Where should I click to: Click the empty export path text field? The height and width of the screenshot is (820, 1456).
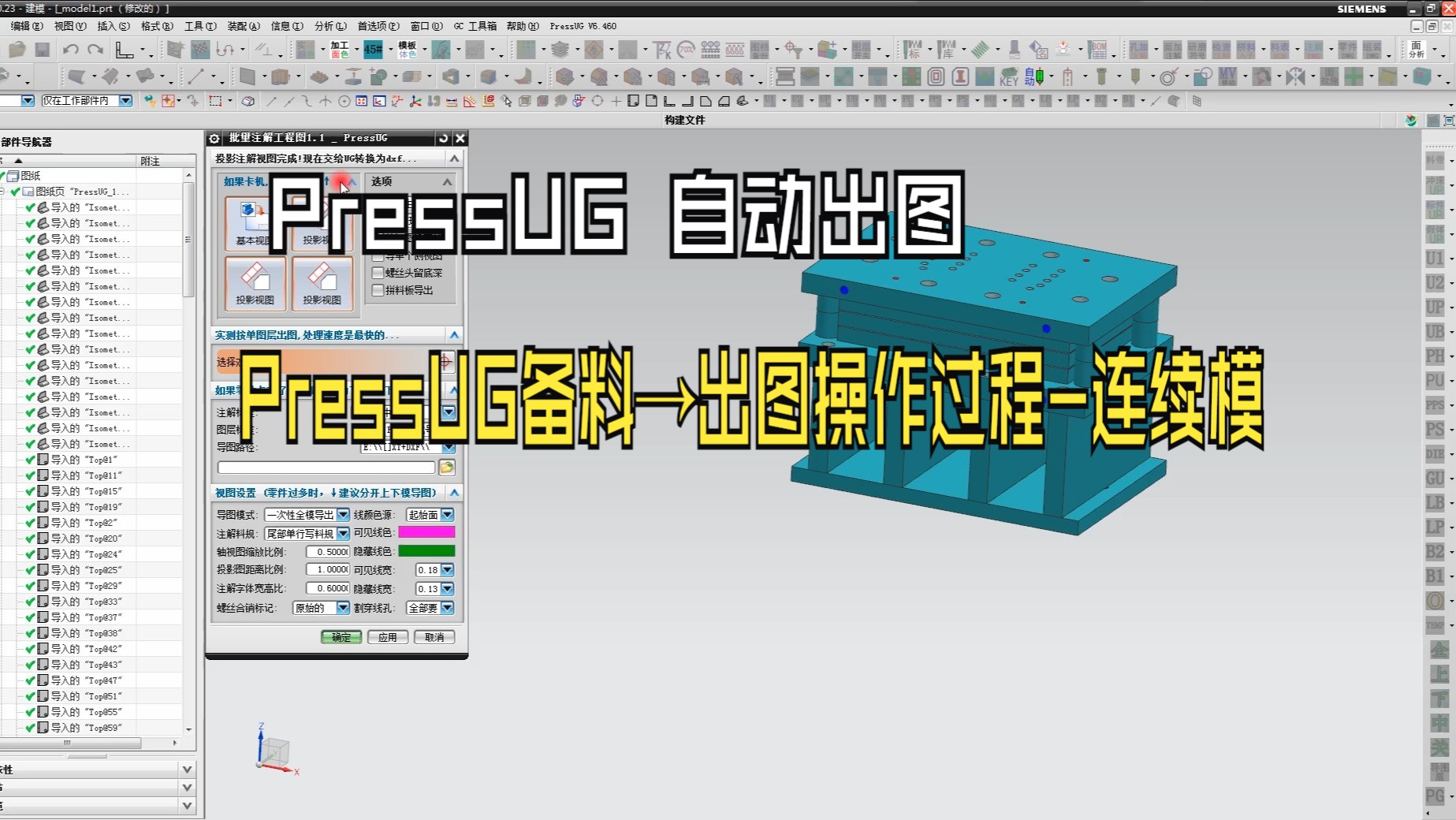coord(326,468)
